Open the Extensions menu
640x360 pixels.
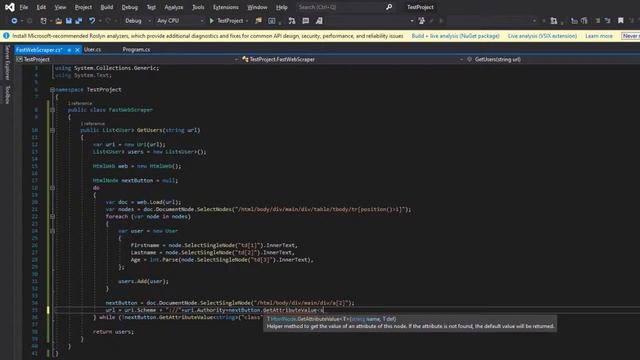coord(226,7)
